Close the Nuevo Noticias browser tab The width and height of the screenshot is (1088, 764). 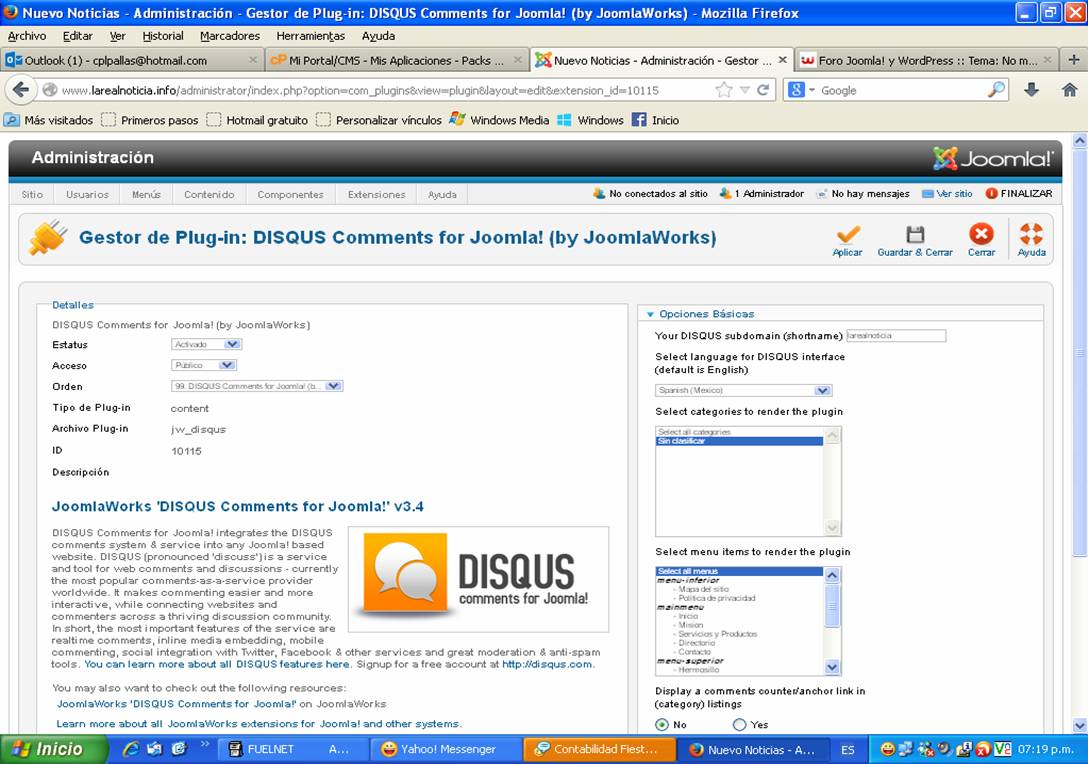[782, 60]
